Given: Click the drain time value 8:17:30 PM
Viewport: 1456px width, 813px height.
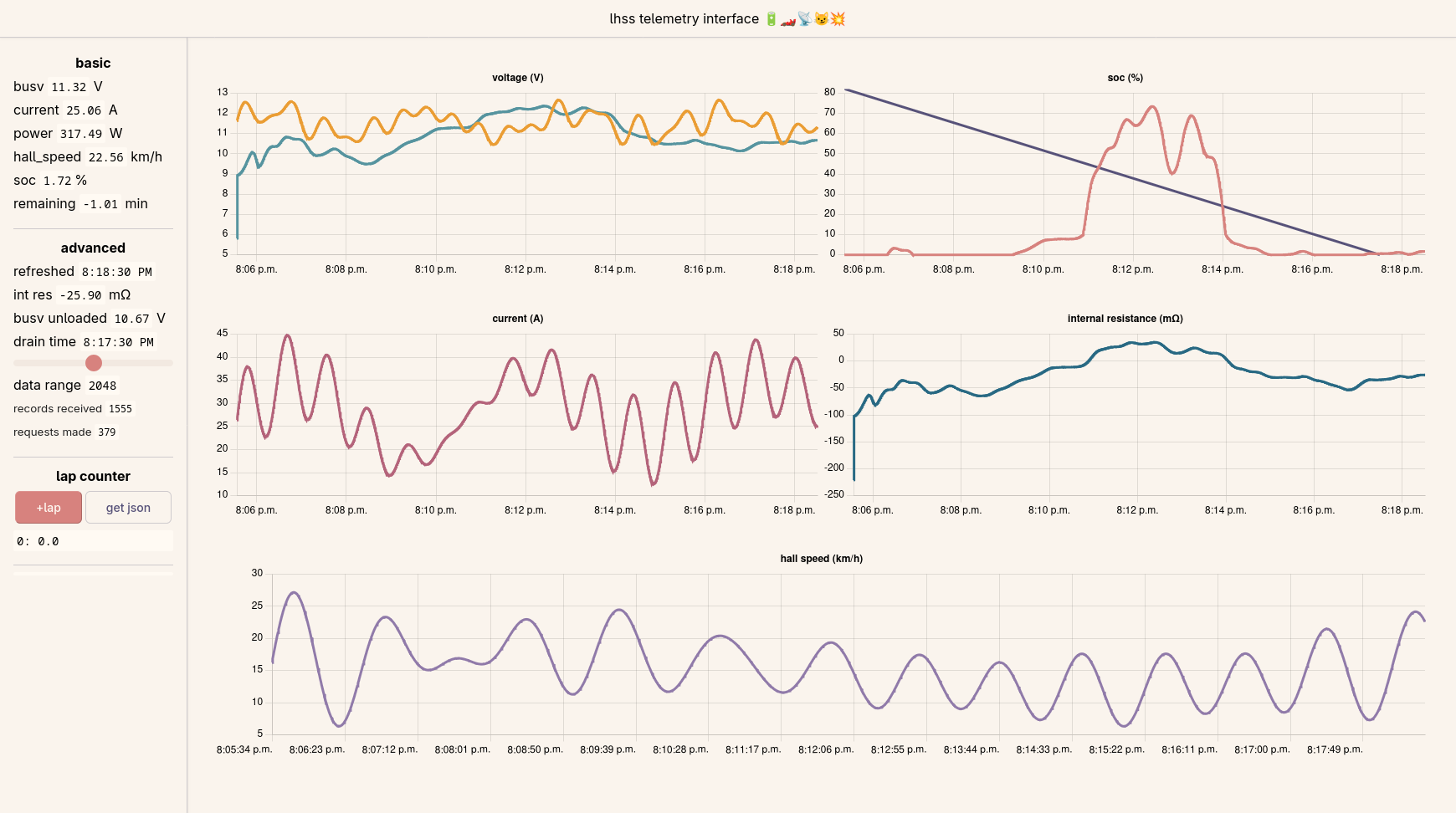Looking at the screenshot, I should [118, 342].
